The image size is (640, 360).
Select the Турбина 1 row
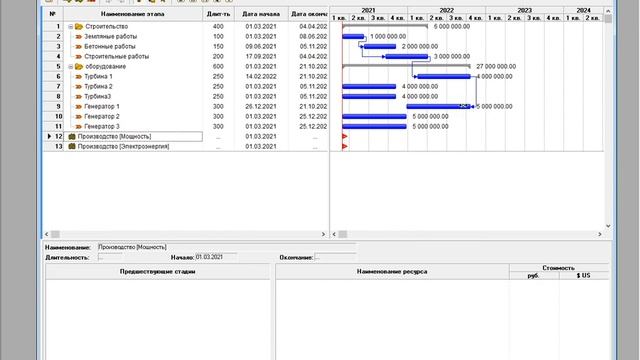pyautogui.click(x=186, y=76)
